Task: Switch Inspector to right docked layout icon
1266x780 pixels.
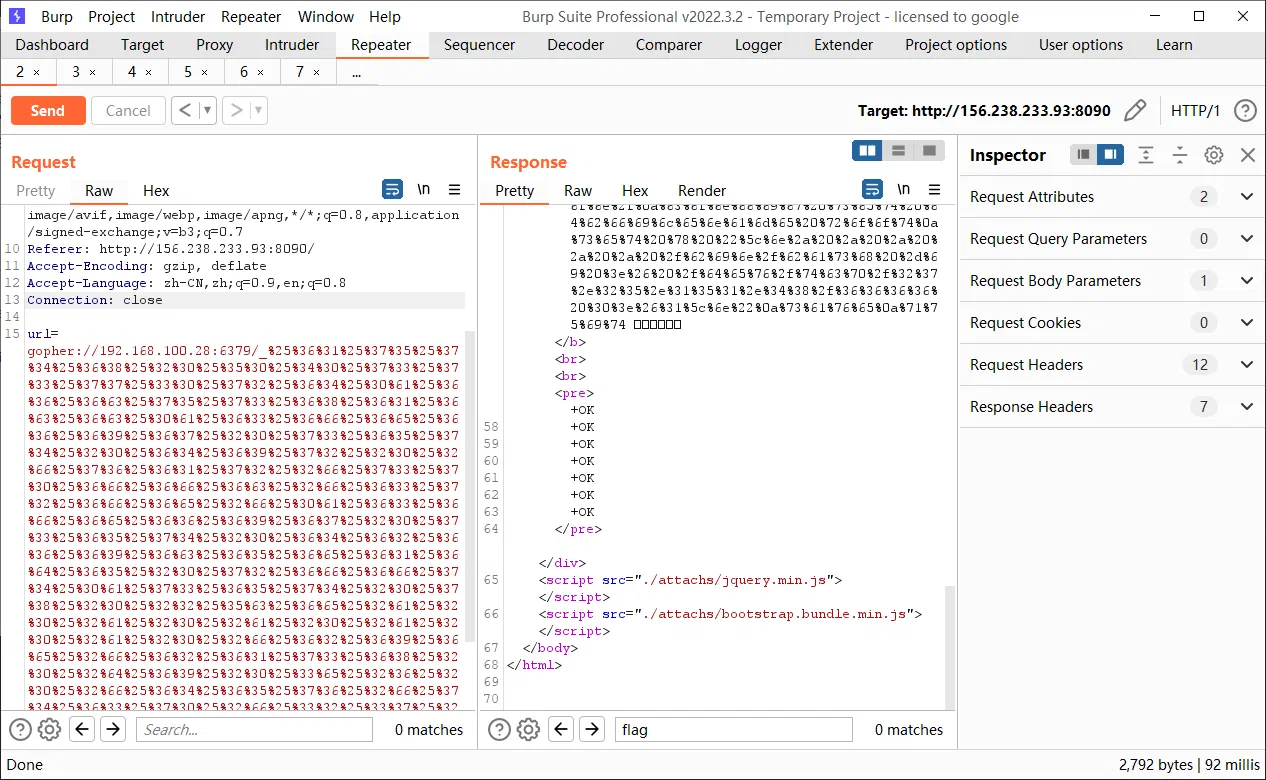Action: click(1109, 154)
